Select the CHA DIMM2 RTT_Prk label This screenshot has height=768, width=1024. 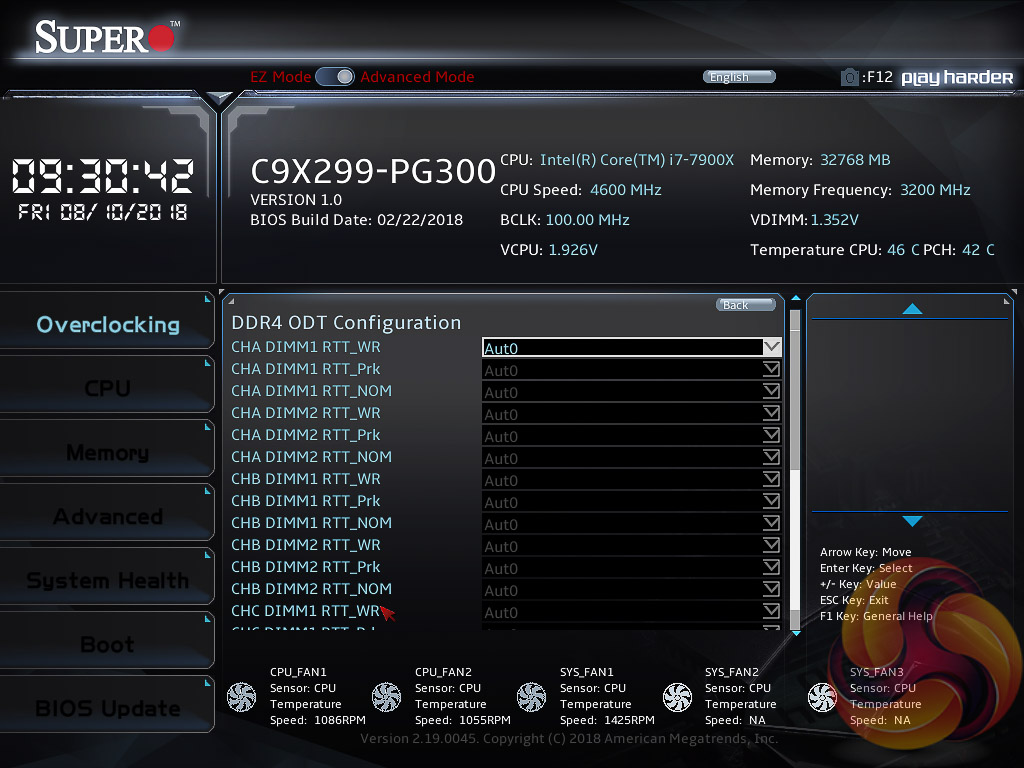pos(306,435)
